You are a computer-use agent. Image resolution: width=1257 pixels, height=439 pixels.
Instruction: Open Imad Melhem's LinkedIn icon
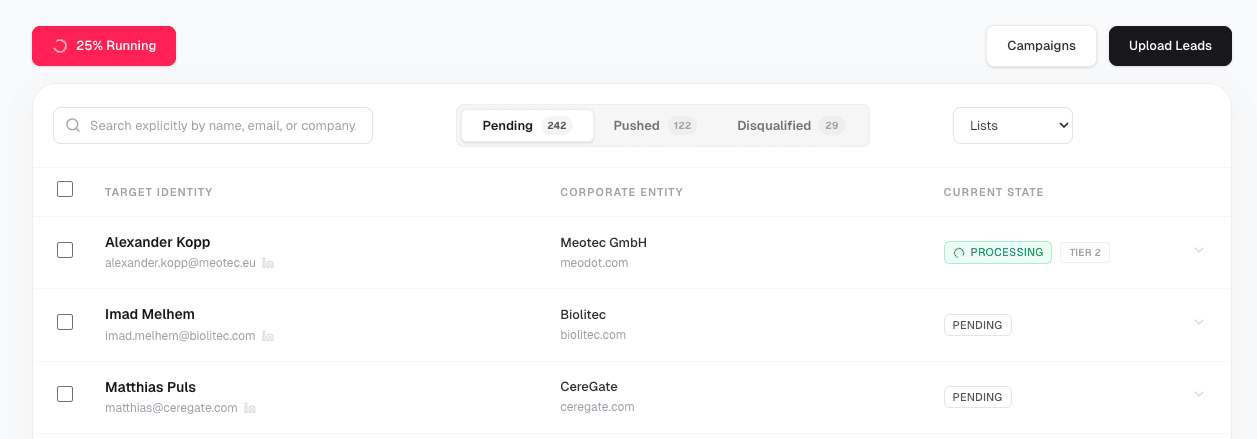pos(267,336)
